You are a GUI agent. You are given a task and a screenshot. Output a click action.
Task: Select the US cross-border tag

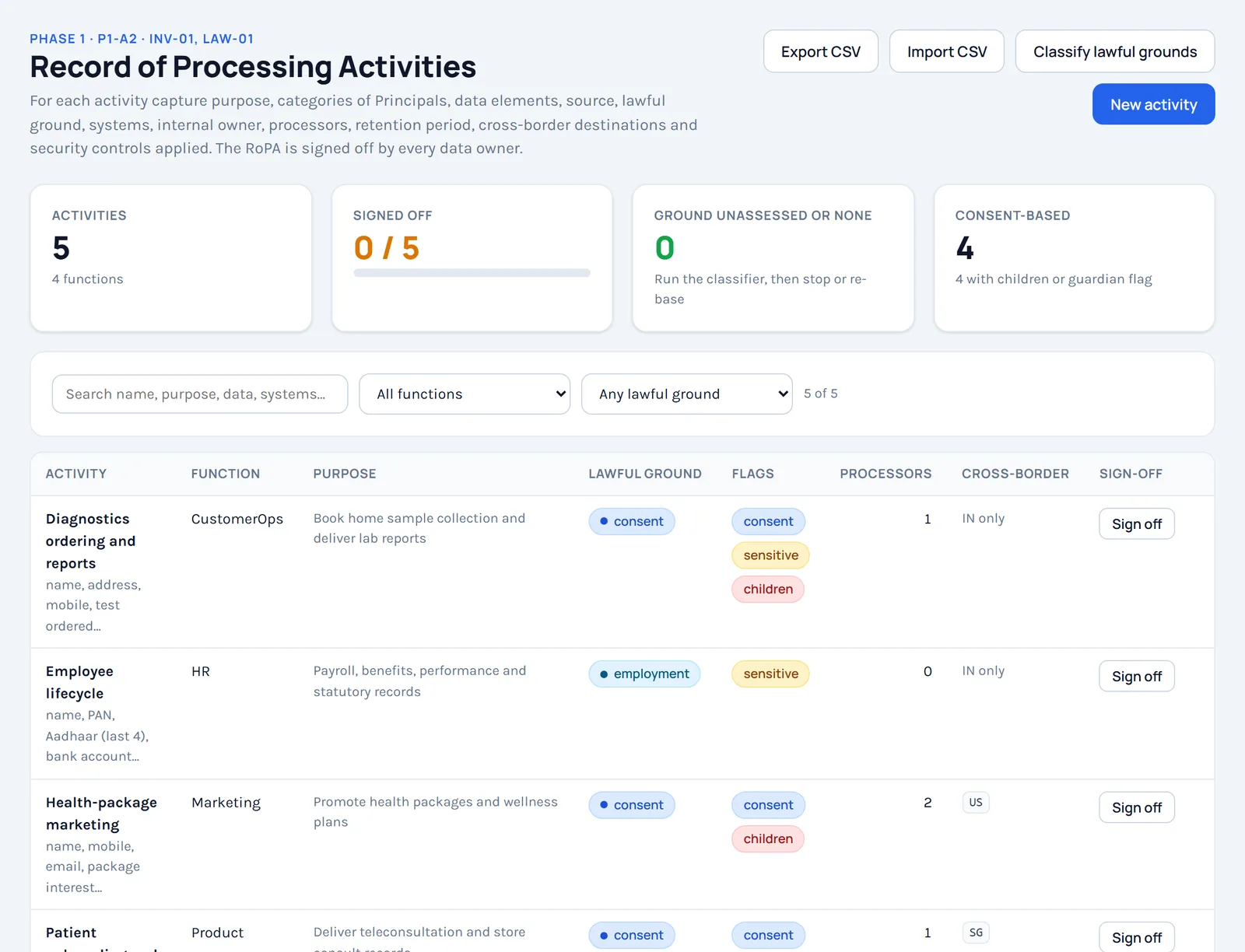click(x=976, y=803)
